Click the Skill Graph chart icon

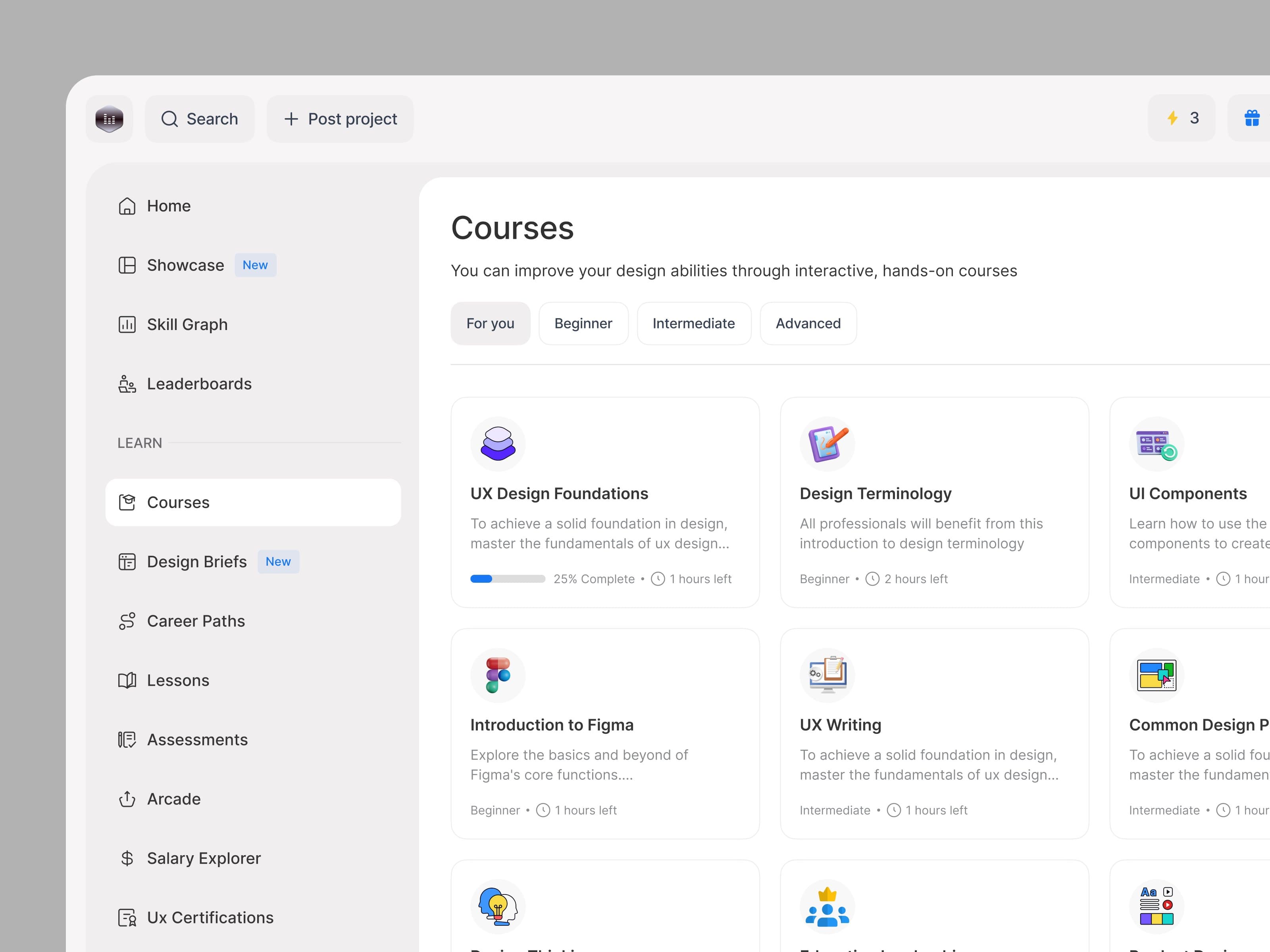127,324
